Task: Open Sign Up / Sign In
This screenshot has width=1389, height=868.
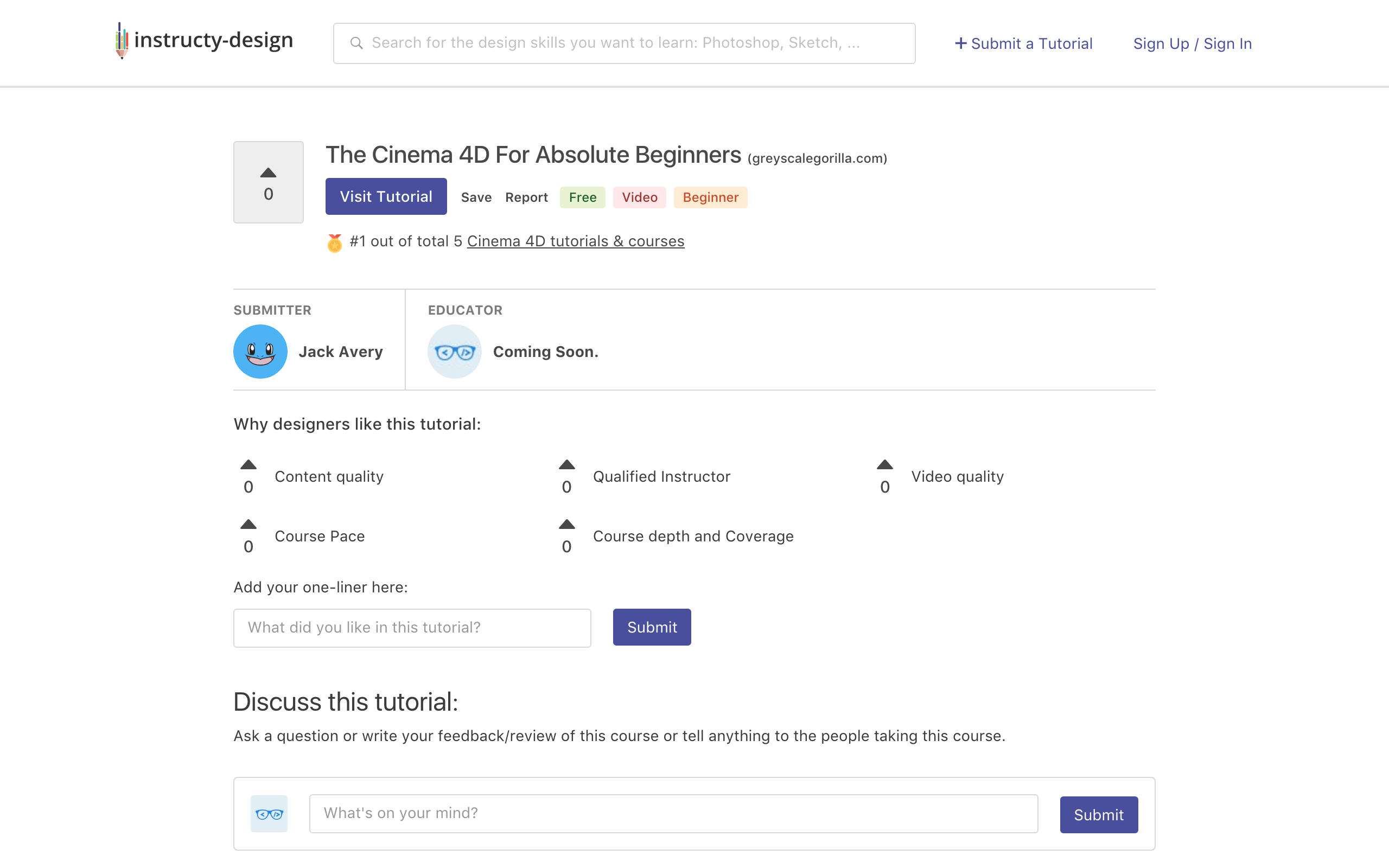Action: (1192, 43)
